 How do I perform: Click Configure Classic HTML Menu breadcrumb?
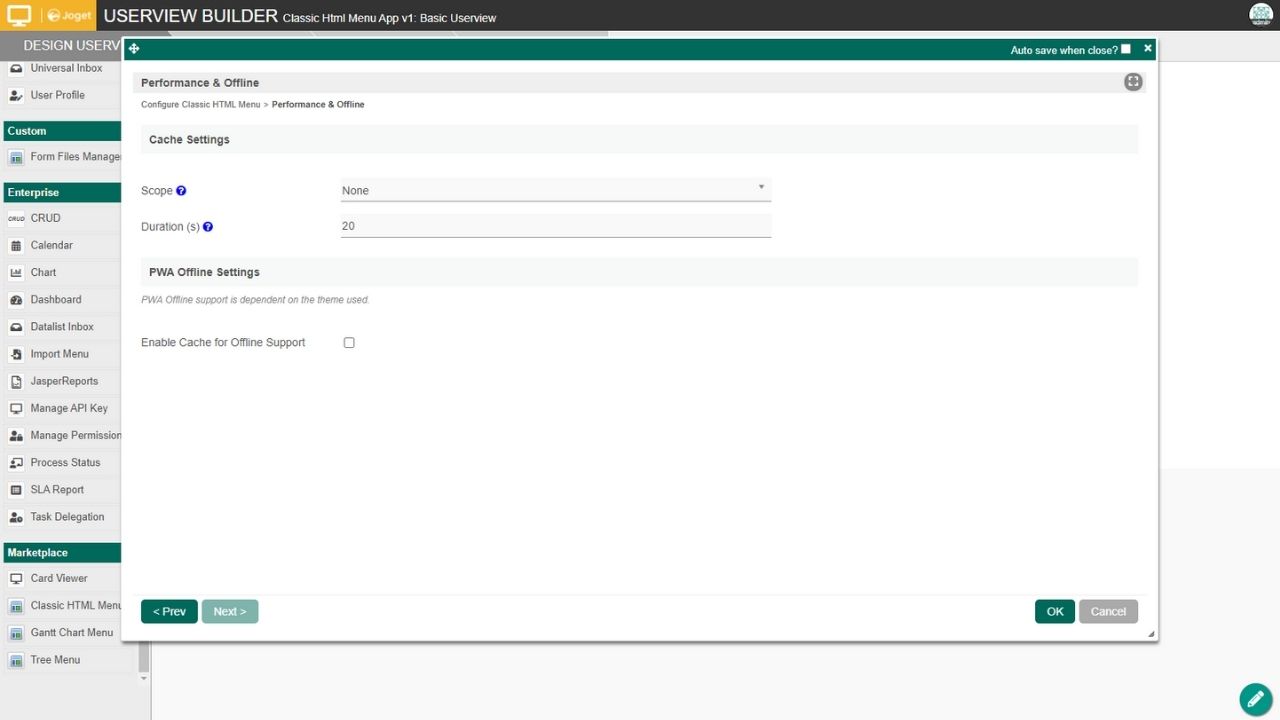200,105
